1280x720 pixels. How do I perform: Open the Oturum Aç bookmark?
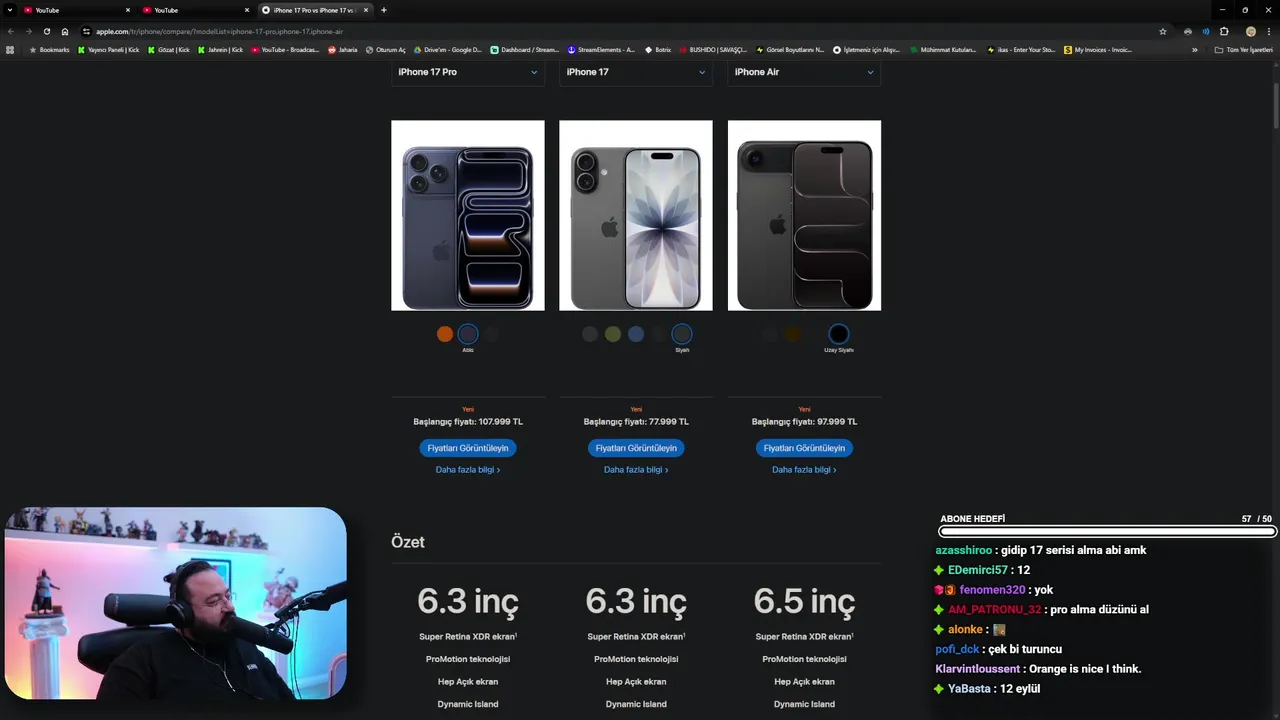pos(386,49)
